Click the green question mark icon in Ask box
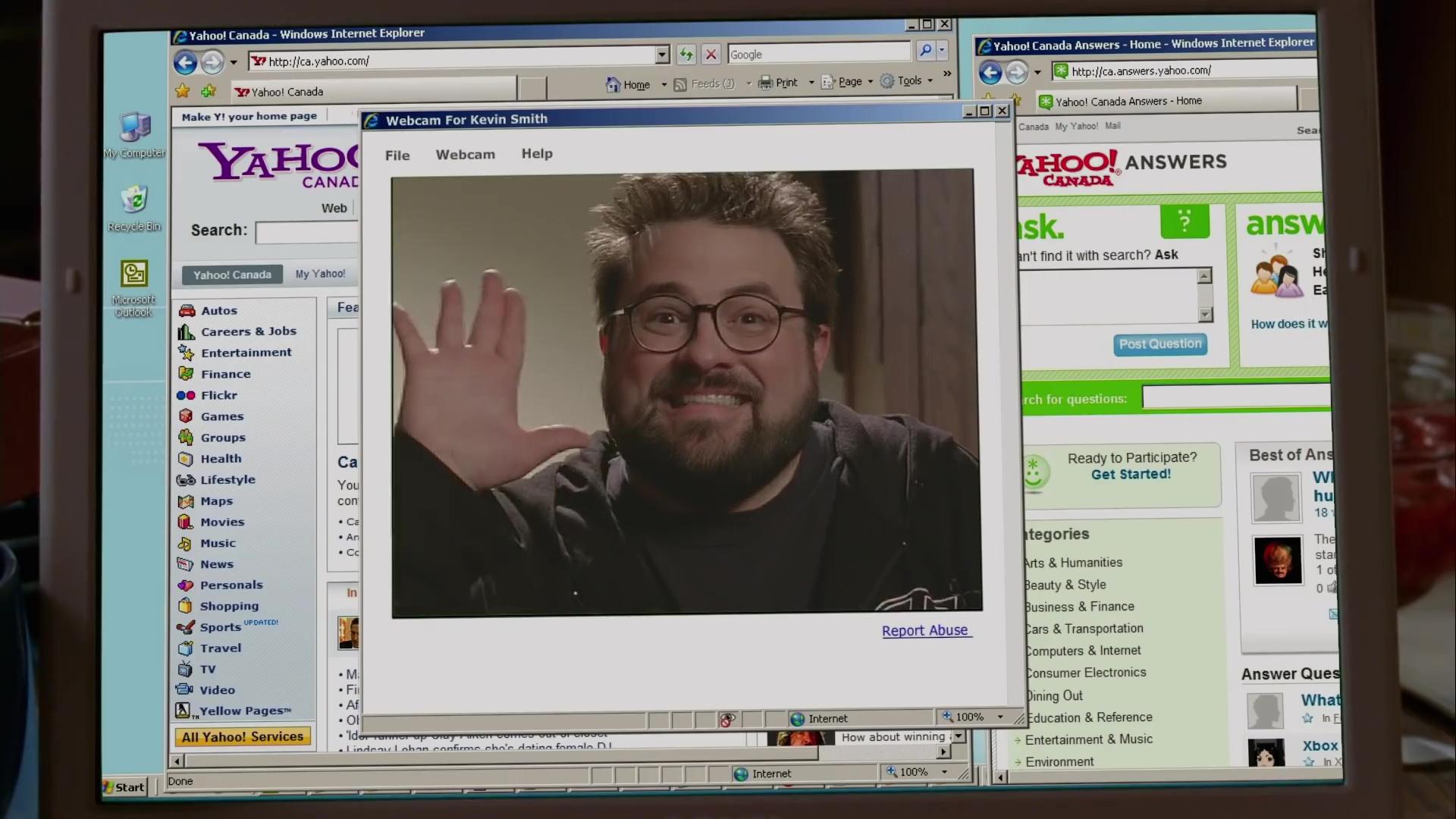 [1185, 221]
